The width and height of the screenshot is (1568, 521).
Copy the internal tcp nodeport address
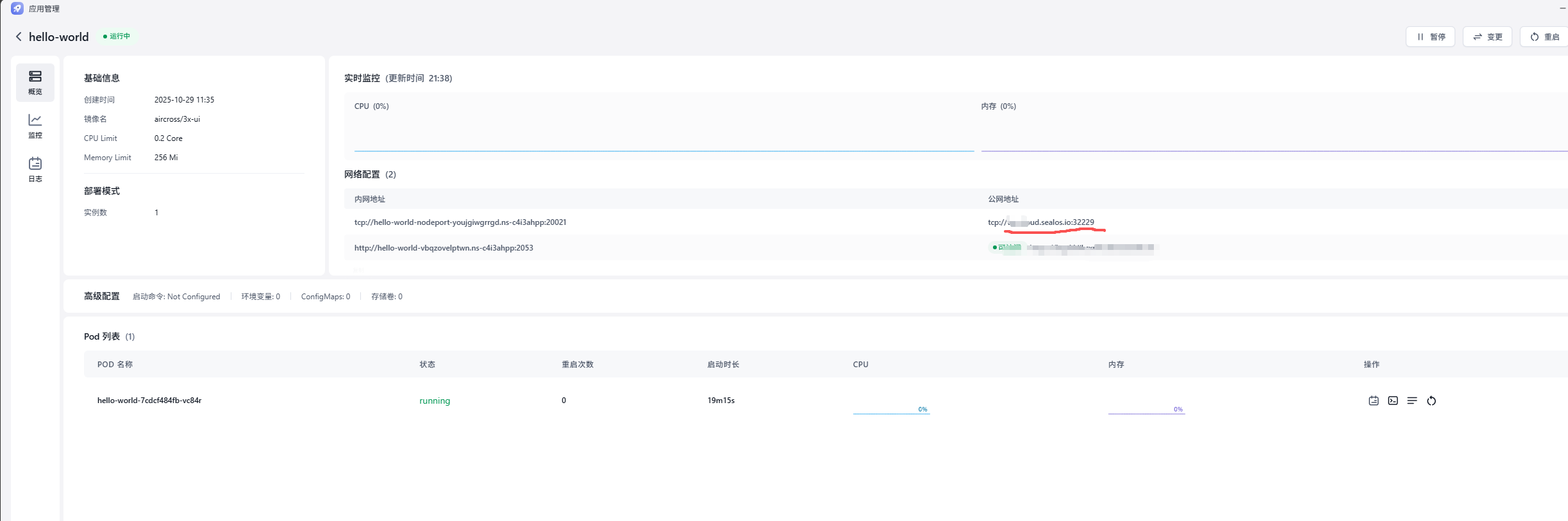(460, 222)
